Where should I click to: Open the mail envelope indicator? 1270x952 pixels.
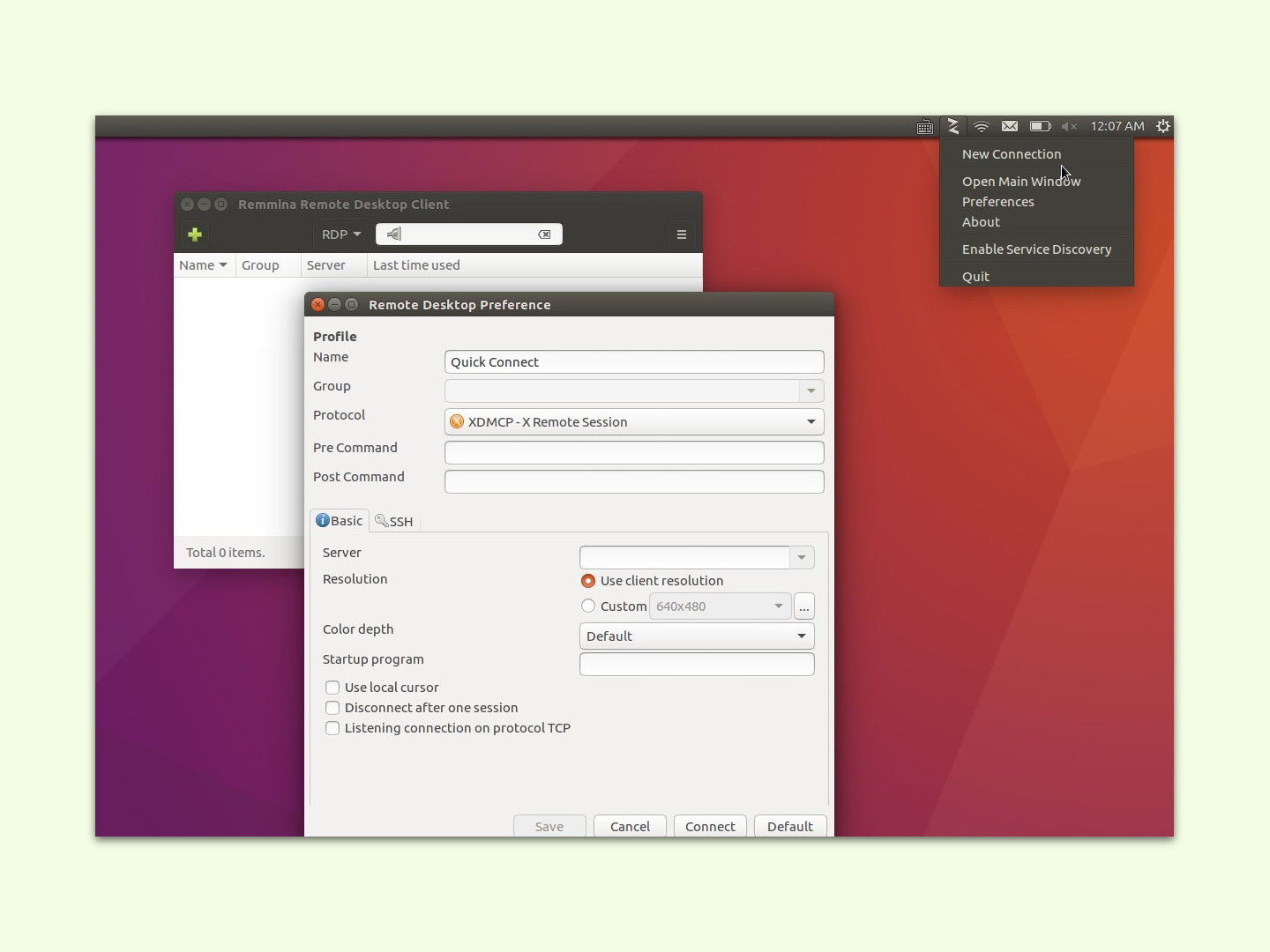[x=1010, y=127]
